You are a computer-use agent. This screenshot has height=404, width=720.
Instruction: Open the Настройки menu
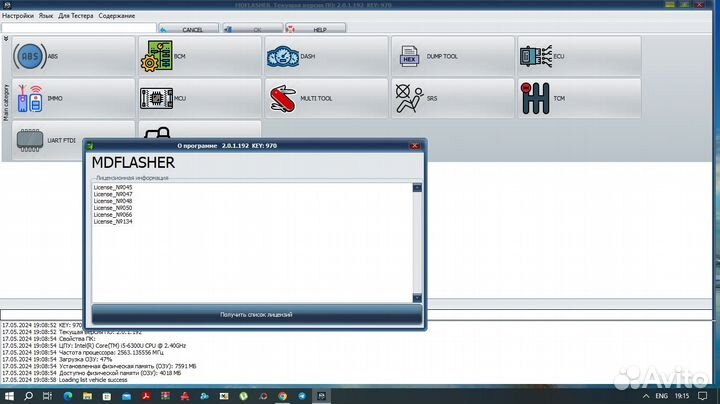(x=17, y=16)
